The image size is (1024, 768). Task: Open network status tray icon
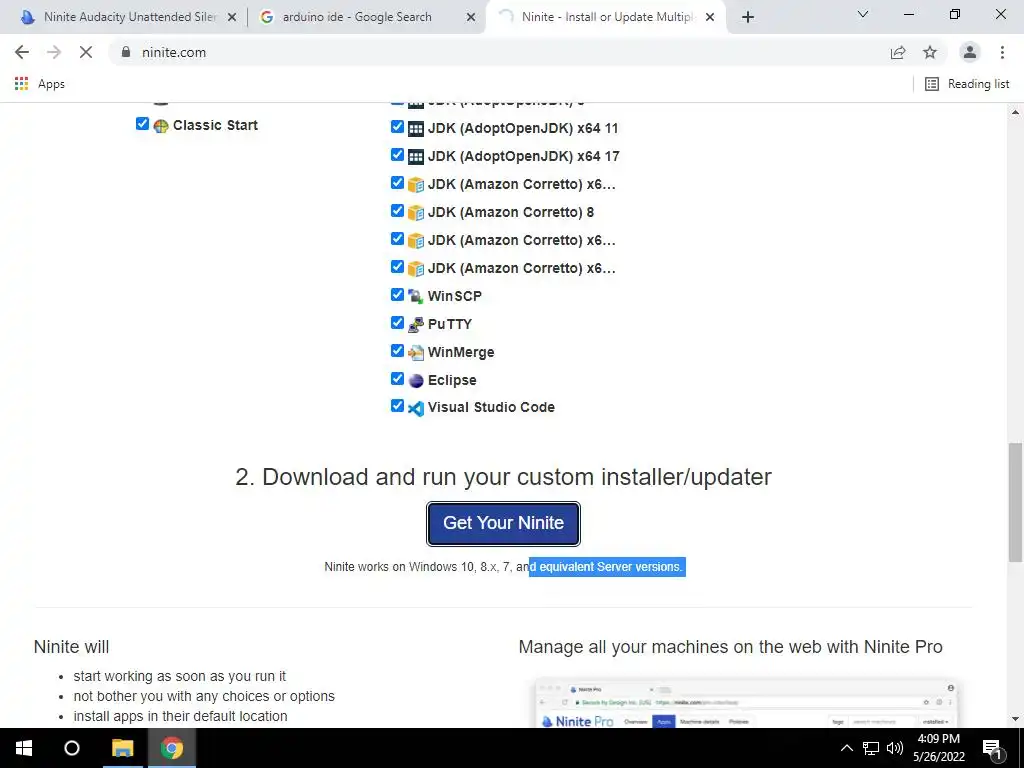(871, 748)
